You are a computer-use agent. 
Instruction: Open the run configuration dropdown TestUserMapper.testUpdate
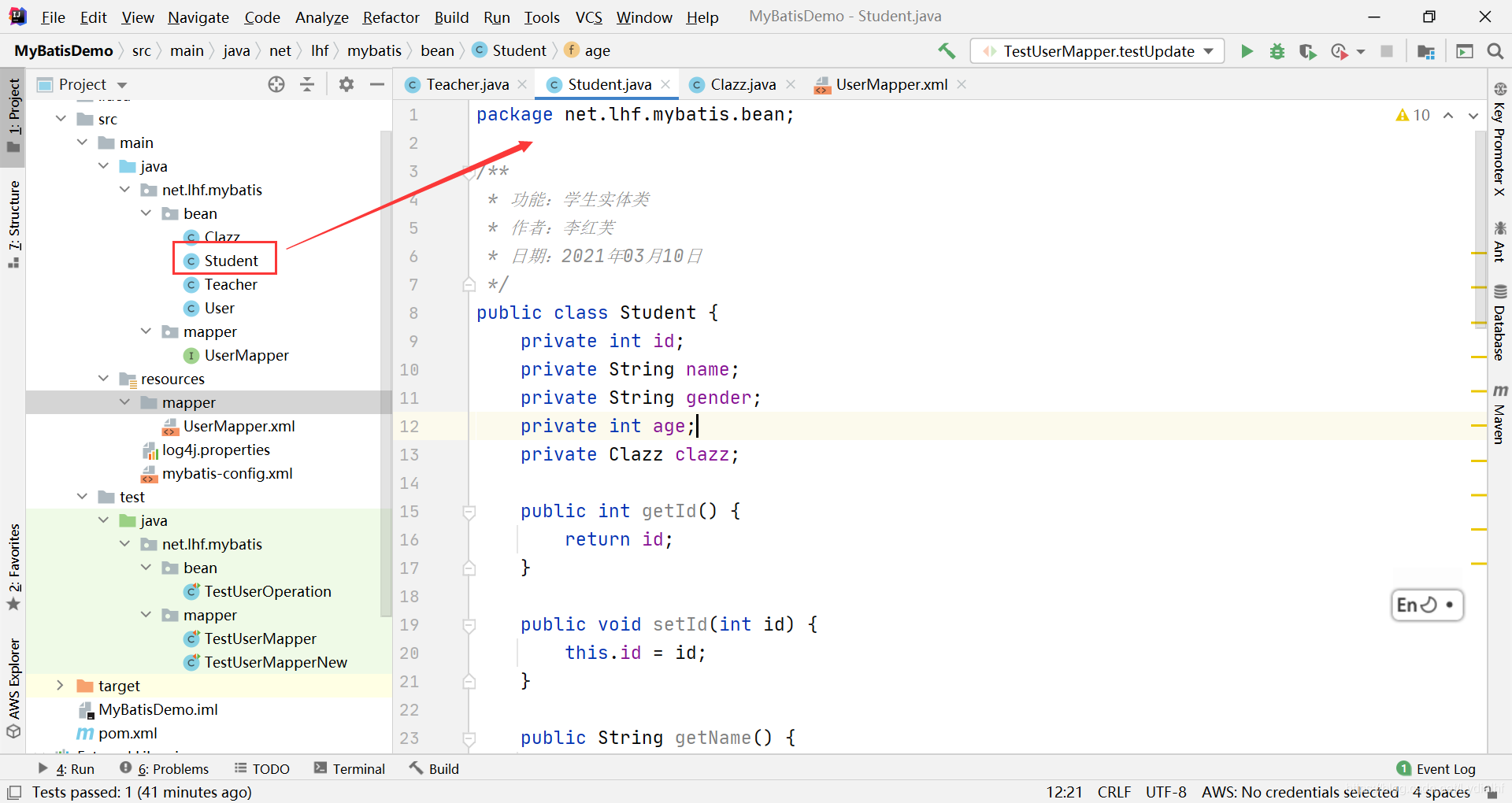(x=1098, y=51)
